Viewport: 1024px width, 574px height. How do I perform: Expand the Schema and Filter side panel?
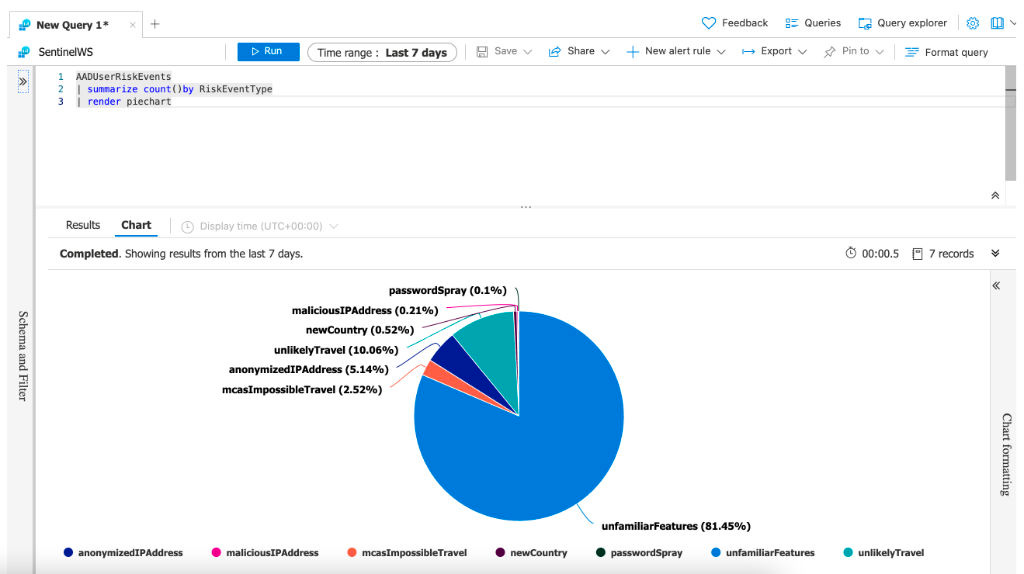tap(23, 82)
